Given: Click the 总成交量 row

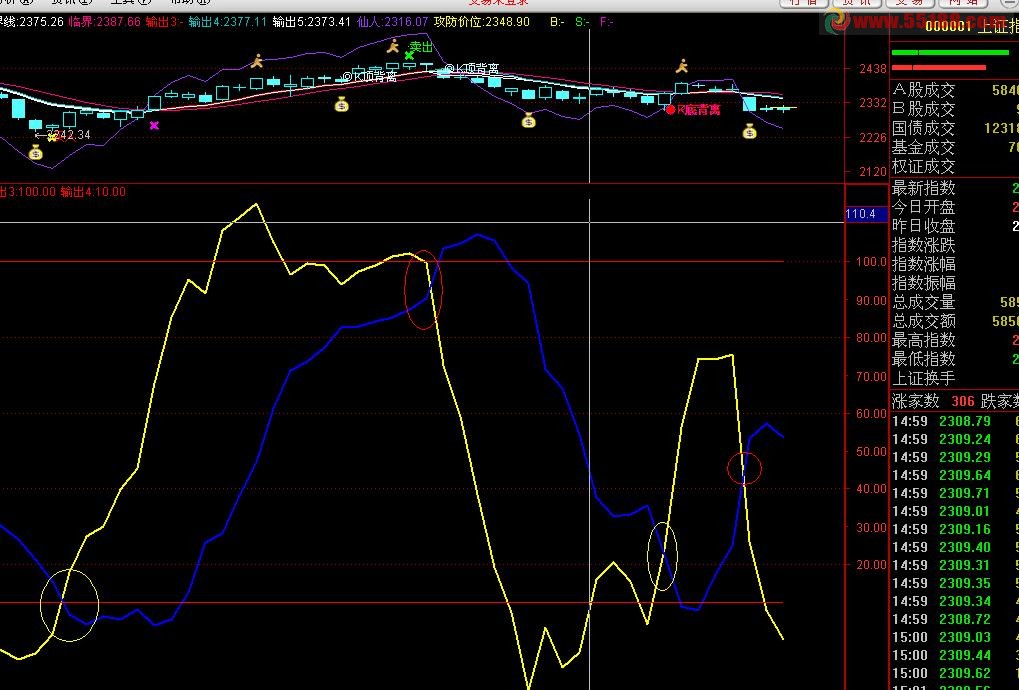Looking at the screenshot, I should 955,302.
